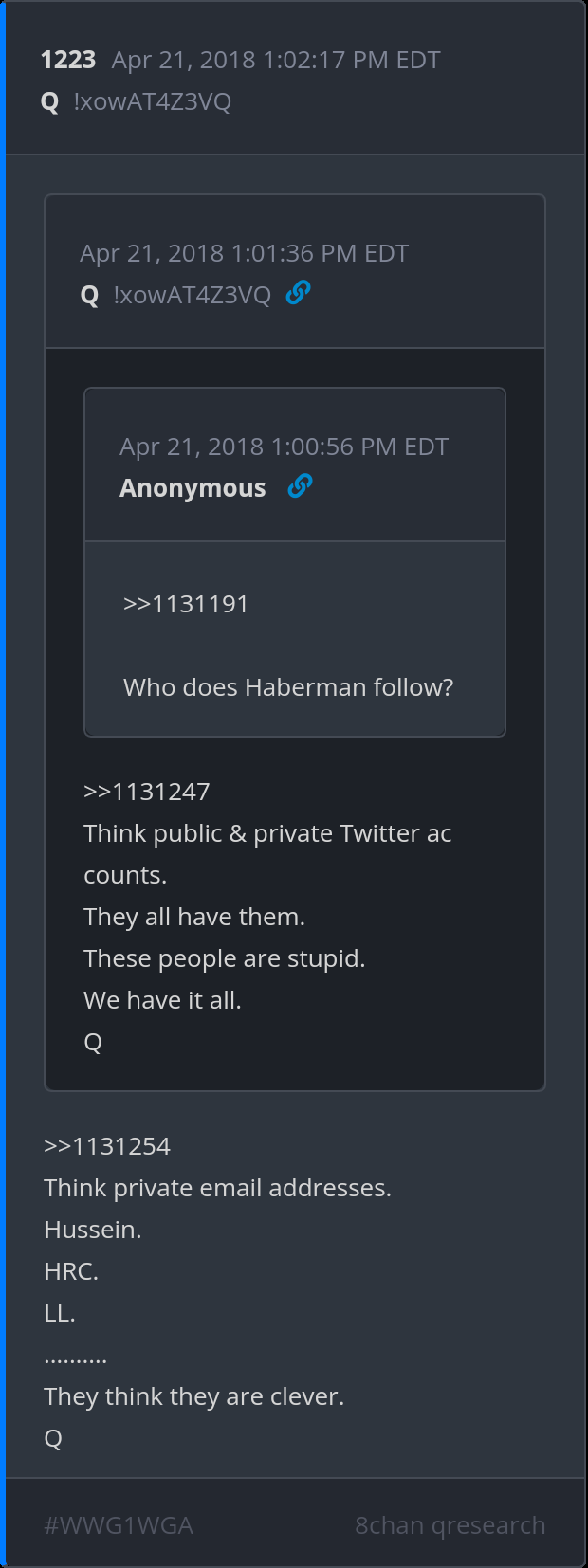The height and width of the screenshot is (1568, 588).
Task: Open post number 1223
Action: (68, 60)
